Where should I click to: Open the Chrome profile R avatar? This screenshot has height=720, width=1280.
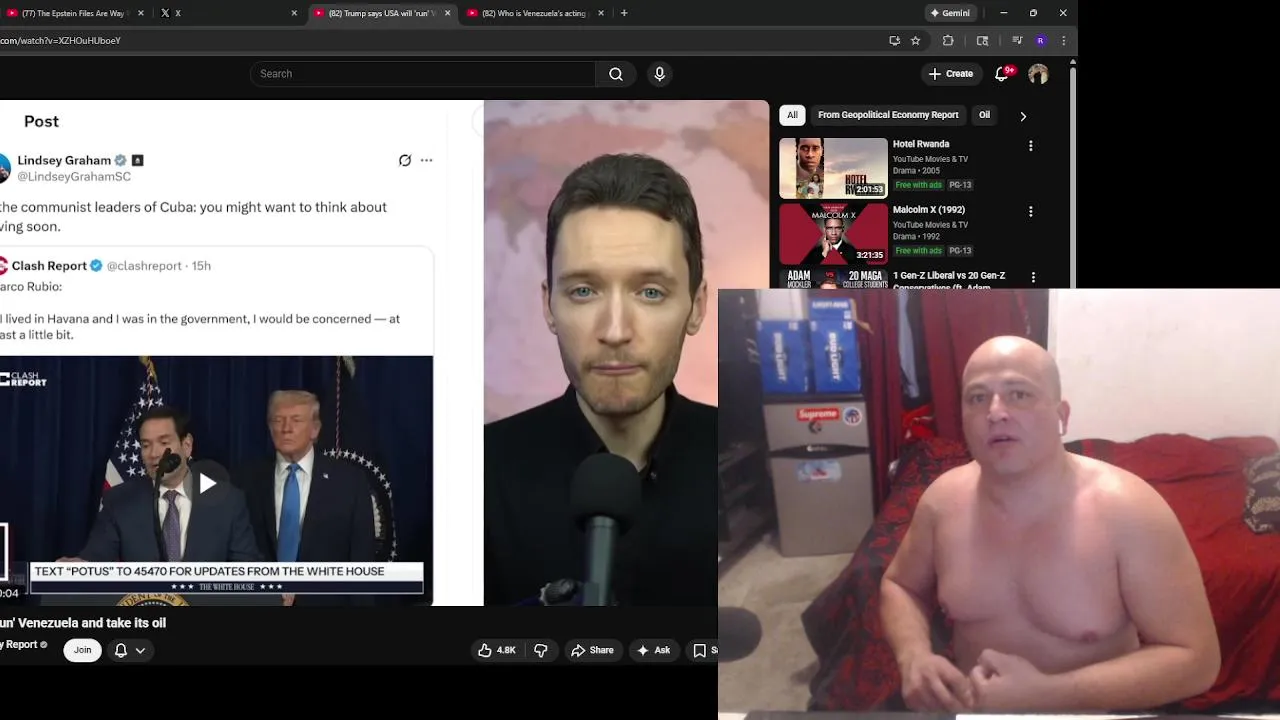[1041, 41]
